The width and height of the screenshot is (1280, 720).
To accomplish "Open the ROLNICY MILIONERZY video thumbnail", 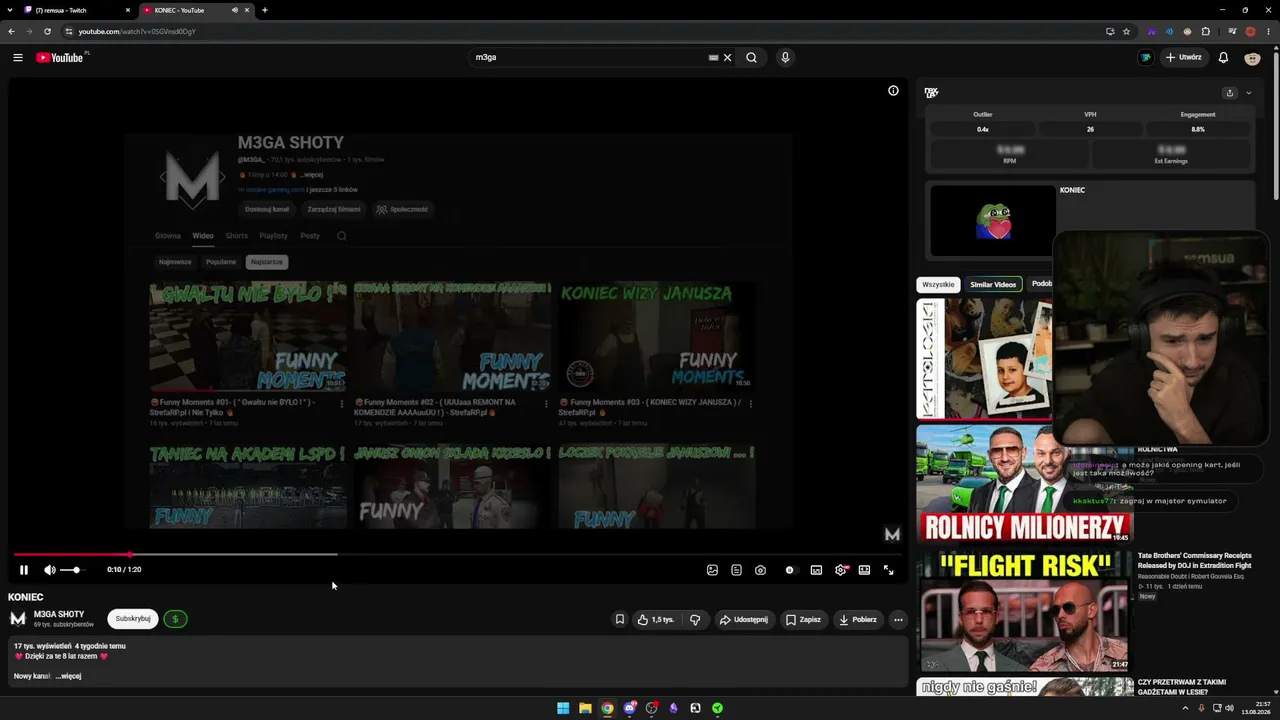I will click(1025, 485).
